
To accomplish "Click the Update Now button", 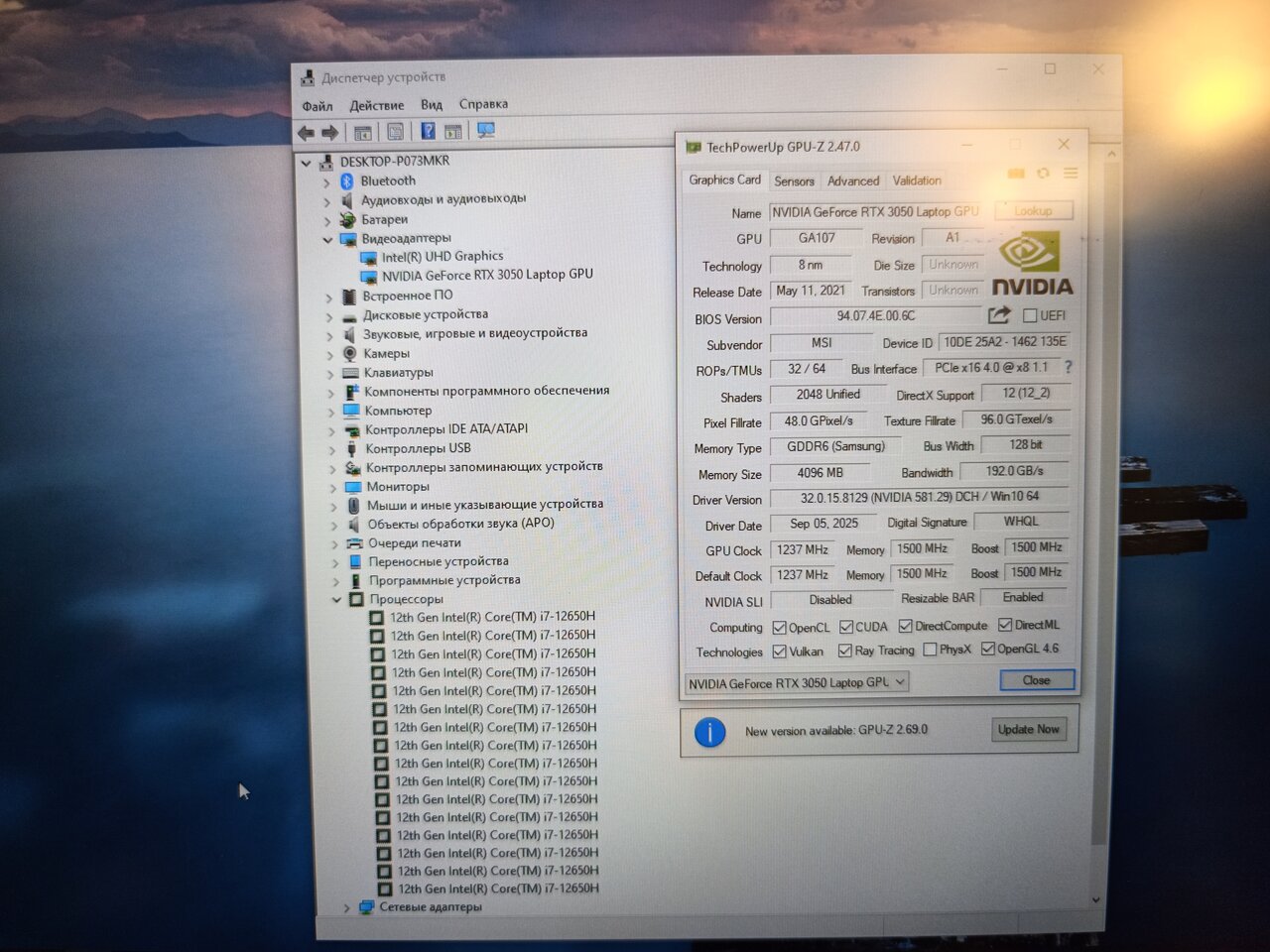I will 1028,730.
